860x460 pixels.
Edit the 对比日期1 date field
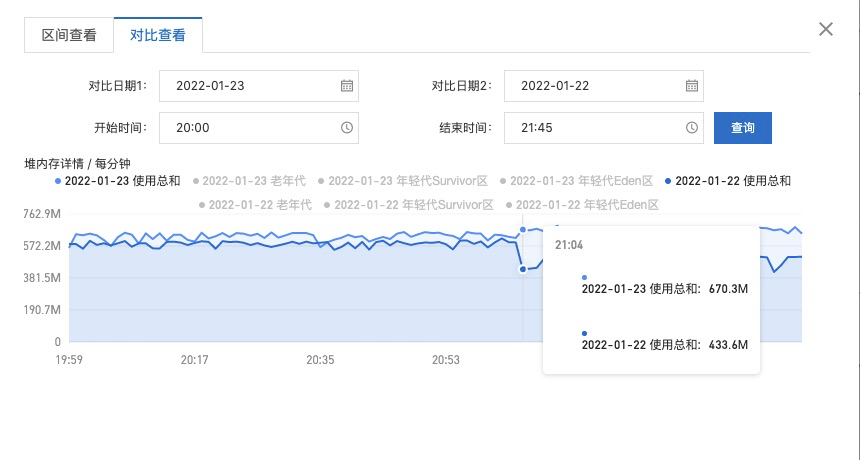(x=250, y=86)
